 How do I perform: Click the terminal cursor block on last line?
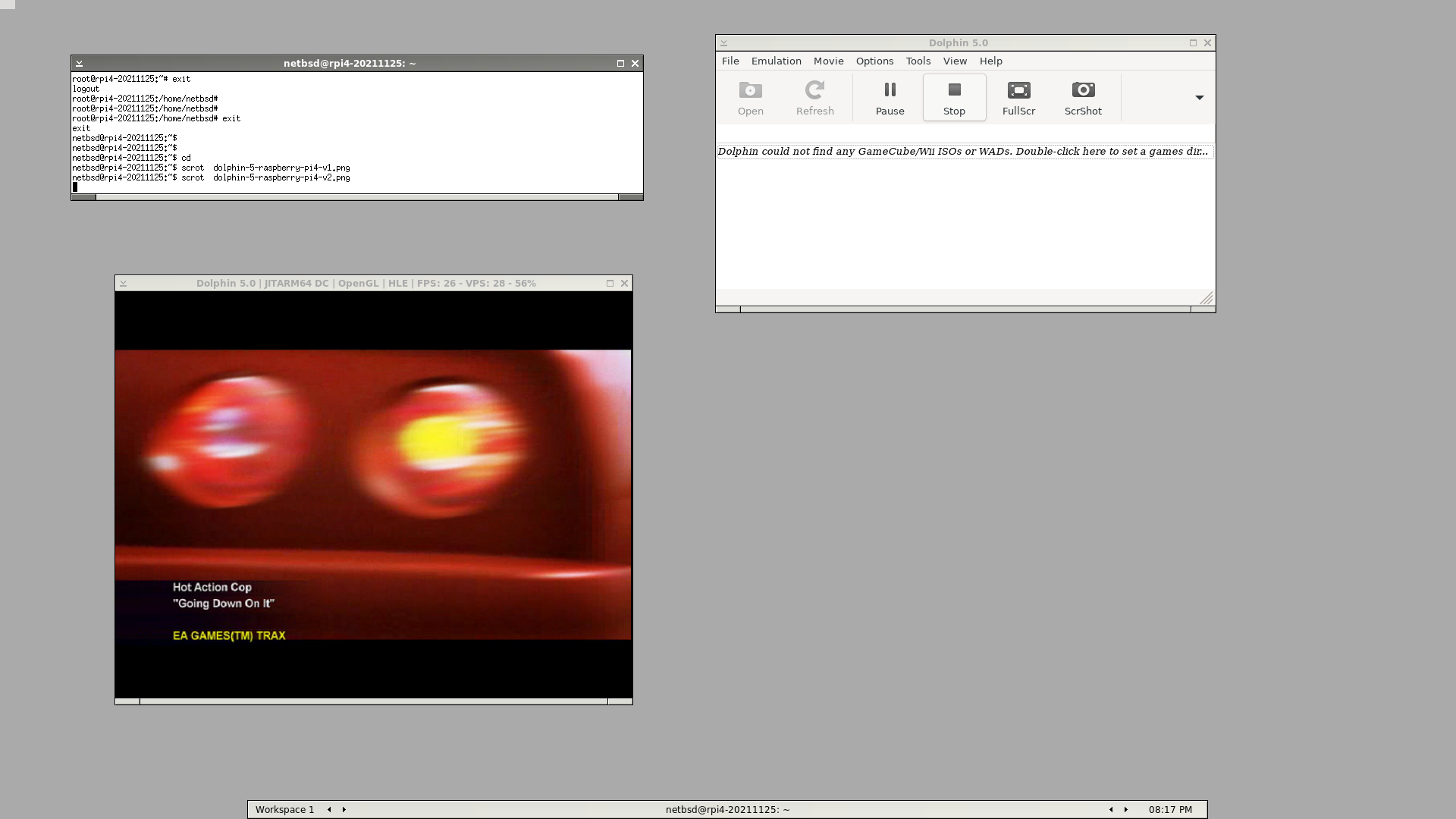75,187
